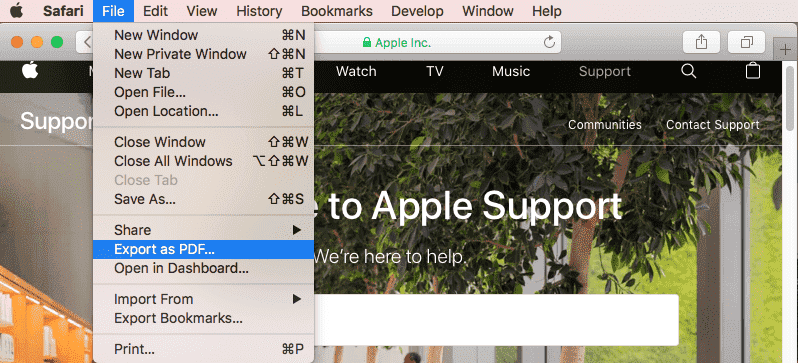The image size is (798, 363).
Task: Open the Safari application menu
Action: (x=63, y=11)
